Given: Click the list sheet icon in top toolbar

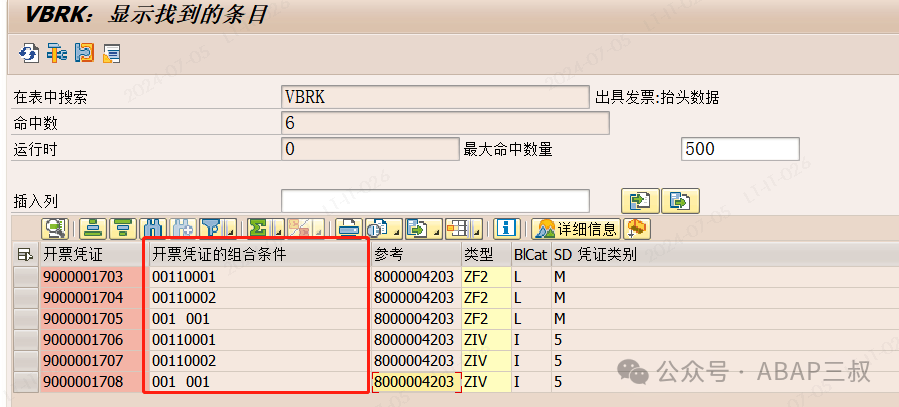Looking at the screenshot, I should [x=111, y=54].
